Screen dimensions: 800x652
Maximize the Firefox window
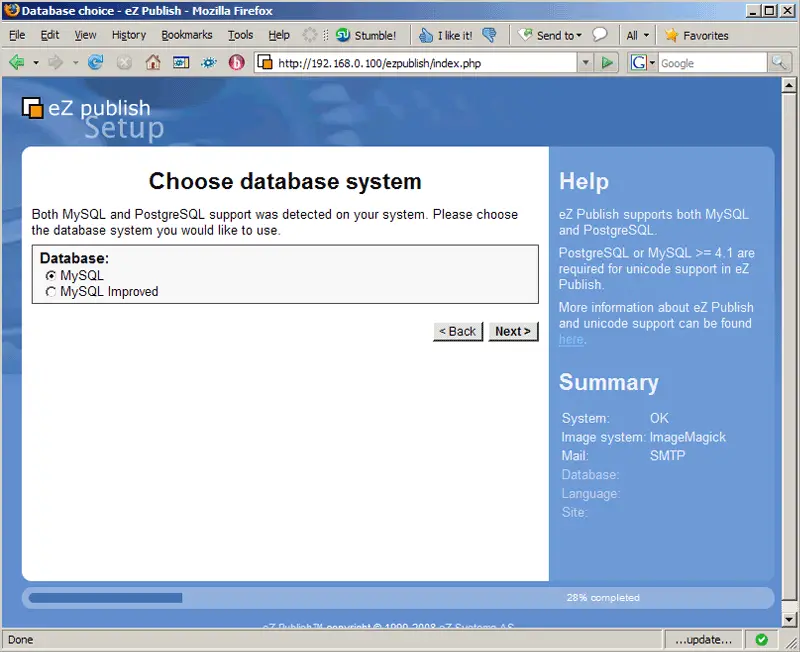click(x=770, y=10)
